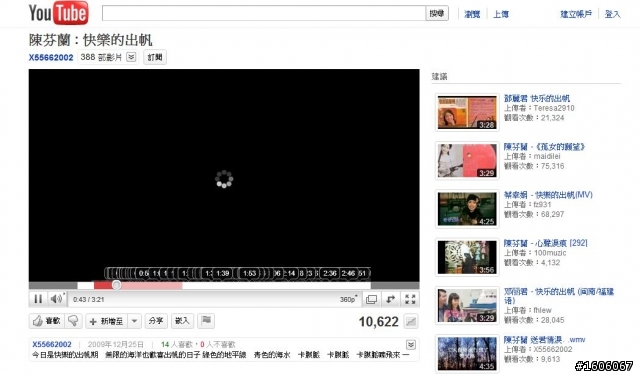Click the YouTube logo
Image resolution: width=640 pixels, height=374 pixels.
(x=58, y=13)
